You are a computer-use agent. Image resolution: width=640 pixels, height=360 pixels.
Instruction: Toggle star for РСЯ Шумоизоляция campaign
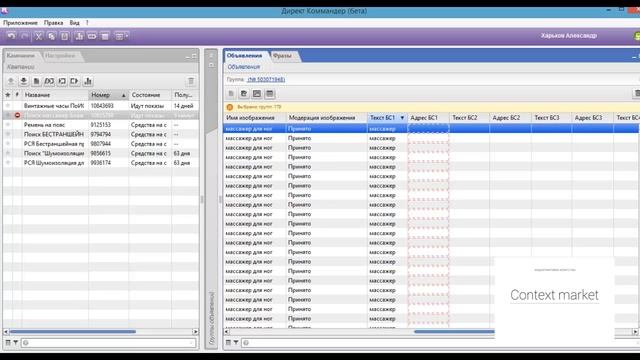coord(8,163)
